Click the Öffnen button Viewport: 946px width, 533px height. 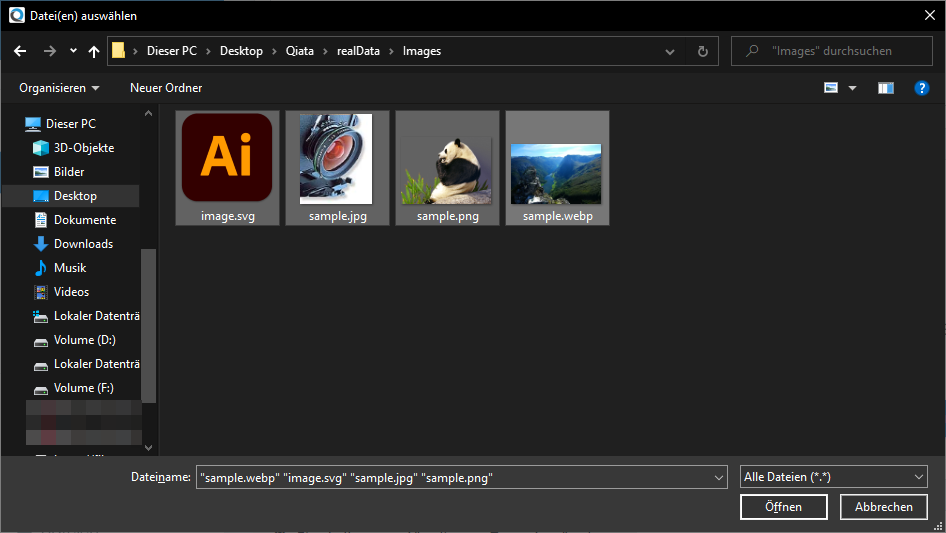pyautogui.click(x=783, y=507)
